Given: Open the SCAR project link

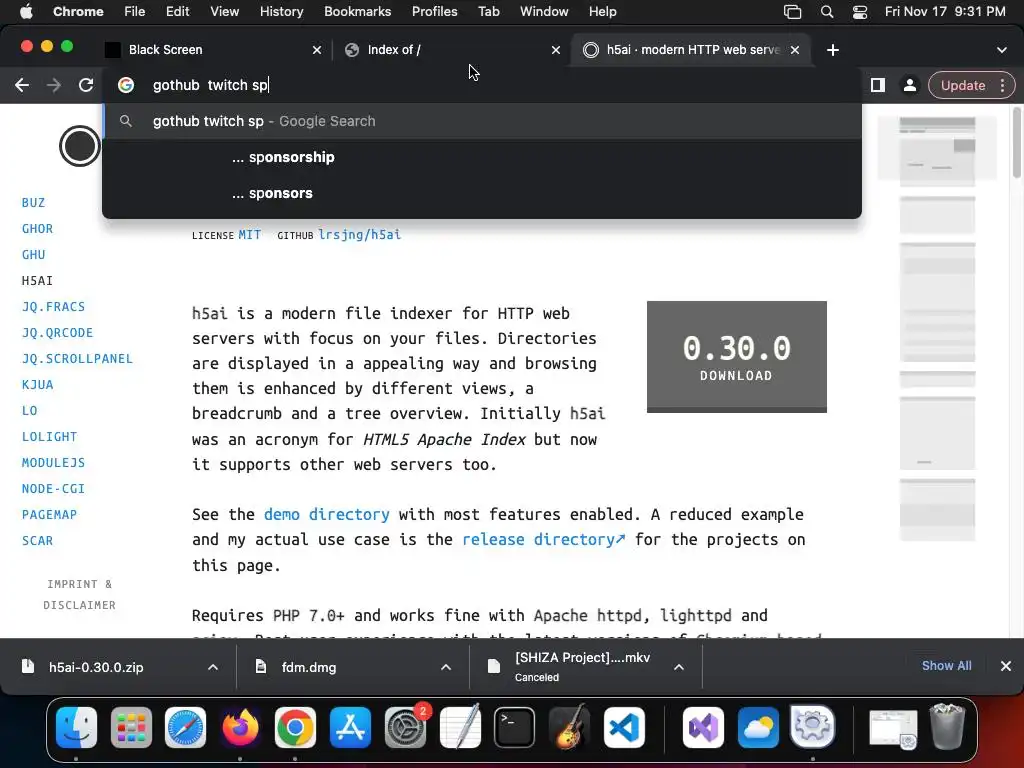Looking at the screenshot, I should [x=37, y=541].
